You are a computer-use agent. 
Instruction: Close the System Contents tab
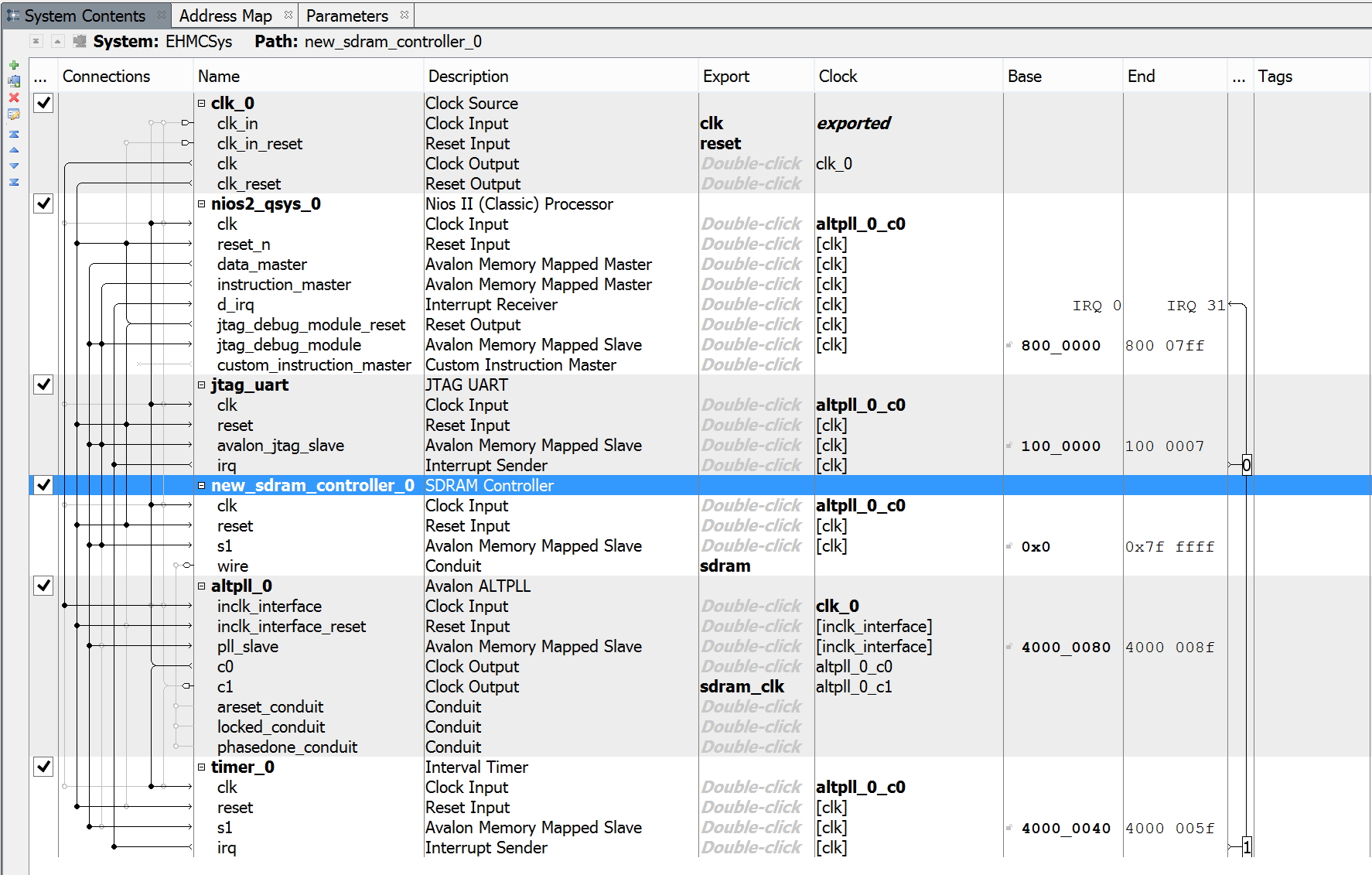(161, 15)
